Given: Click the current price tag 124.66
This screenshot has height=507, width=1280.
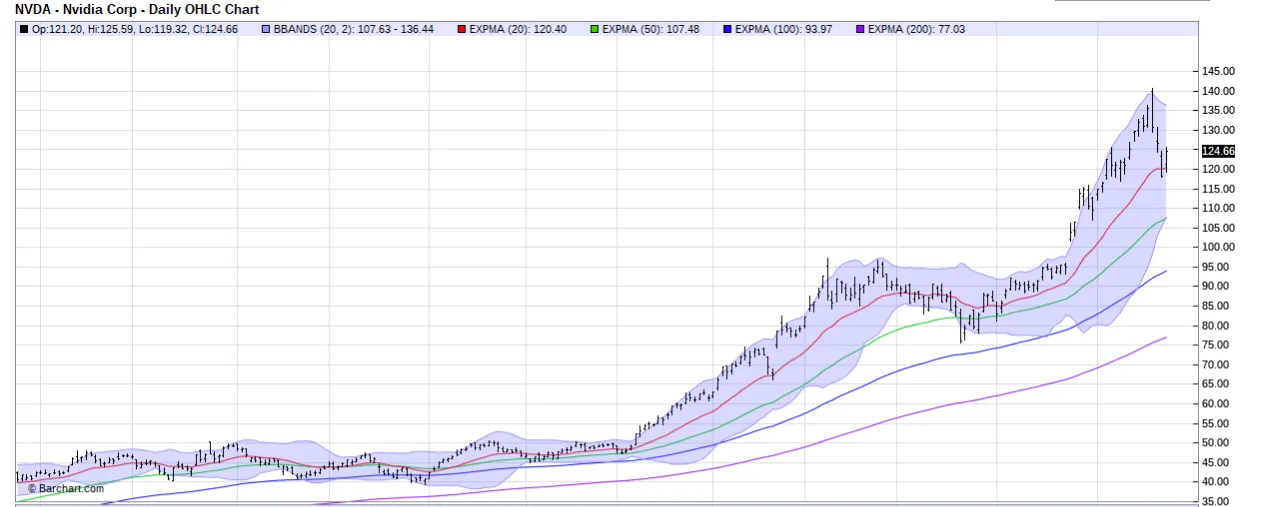Looking at the screenshot, I should 1218,151.
